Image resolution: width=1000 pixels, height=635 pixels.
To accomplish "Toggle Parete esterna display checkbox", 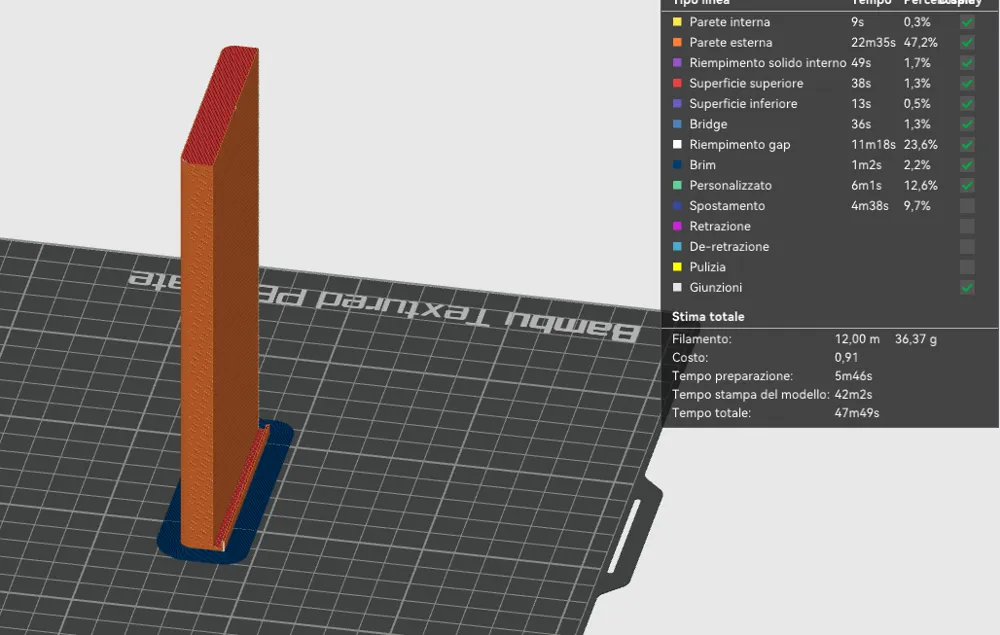I will (967, 42).
